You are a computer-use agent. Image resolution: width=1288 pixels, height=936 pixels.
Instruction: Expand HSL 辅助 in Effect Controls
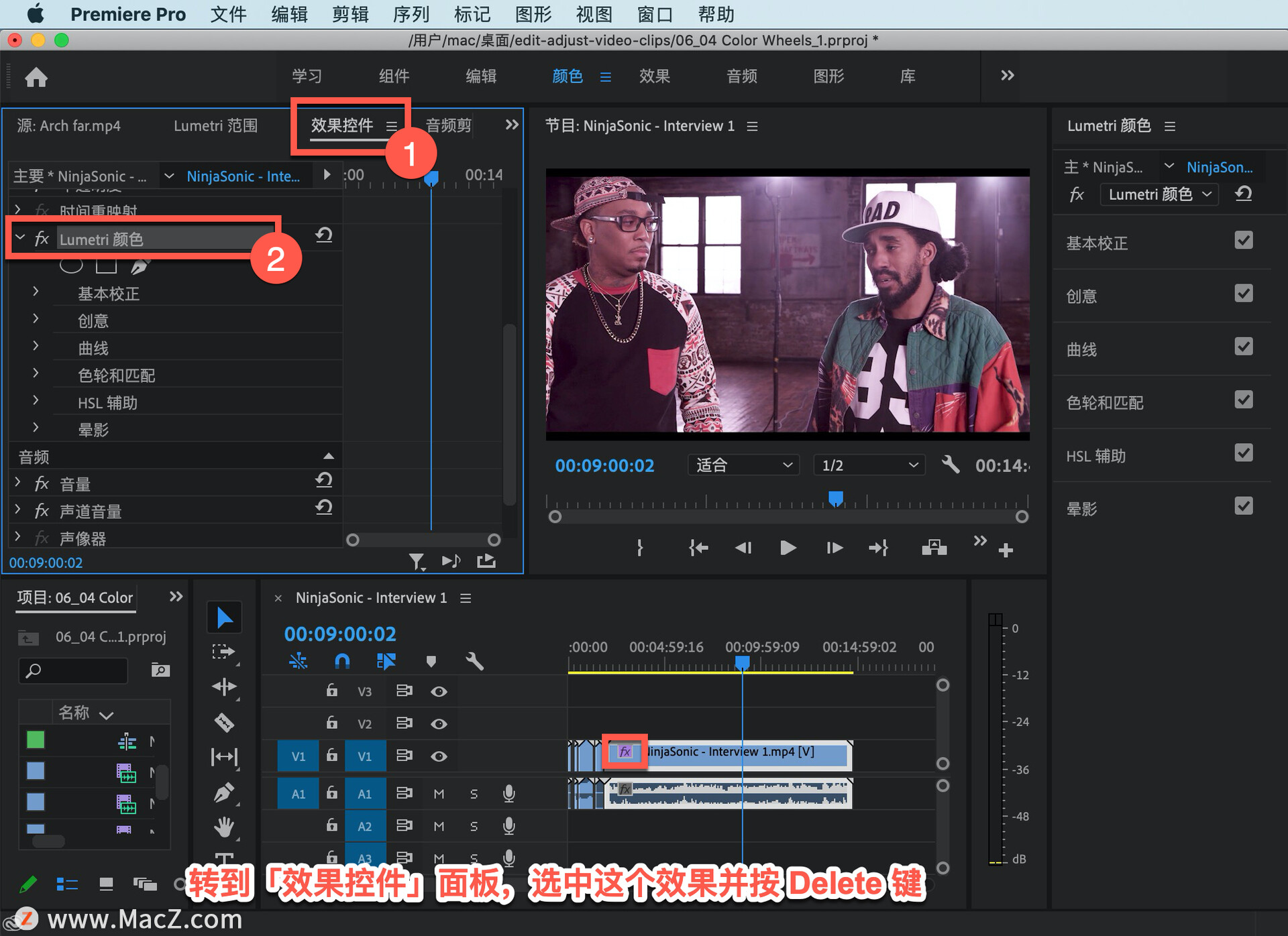coord(36,400)
